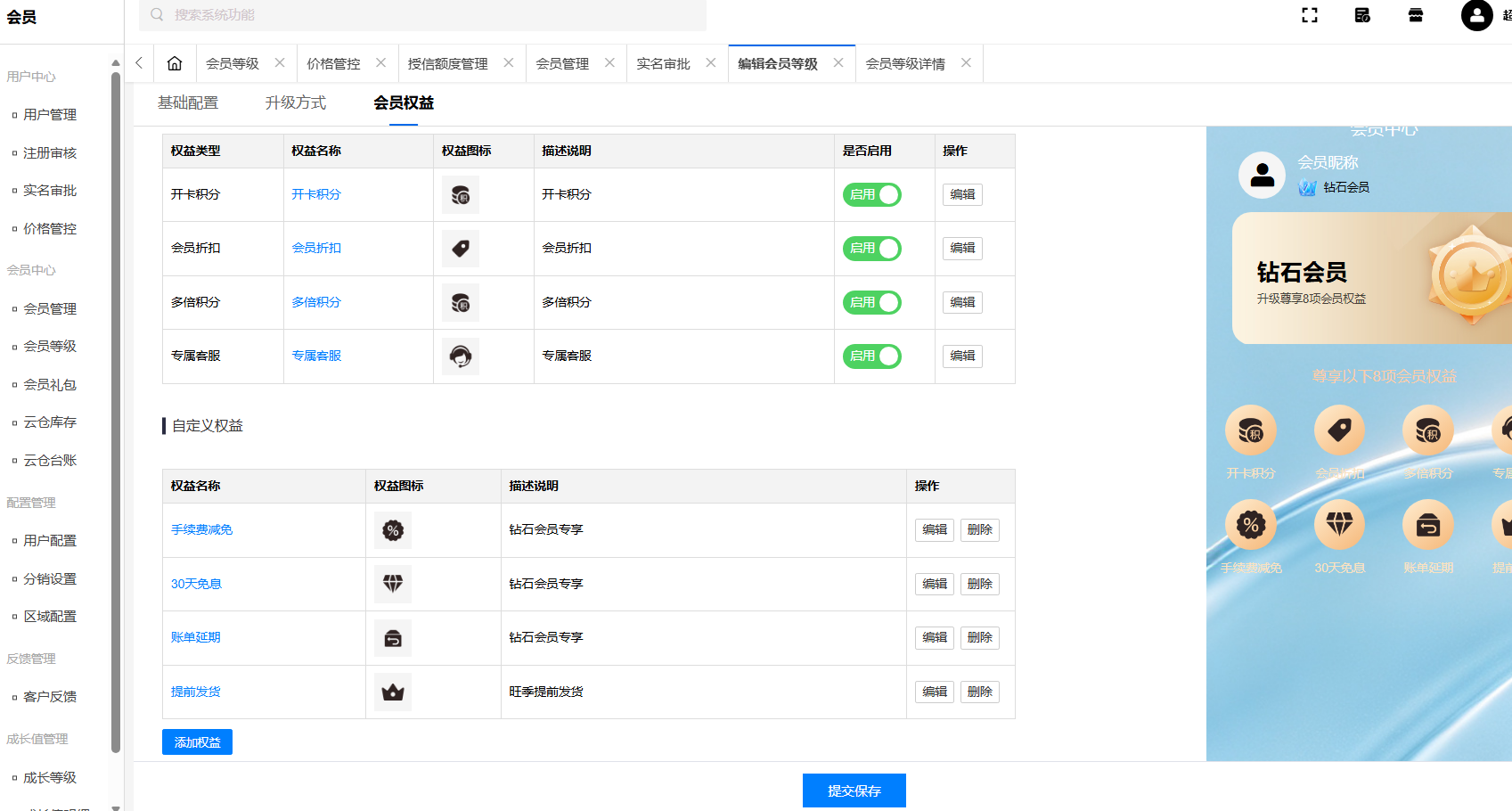Open 云仓库存 in sidebar
1512x811 pixels.
[50, 422]
